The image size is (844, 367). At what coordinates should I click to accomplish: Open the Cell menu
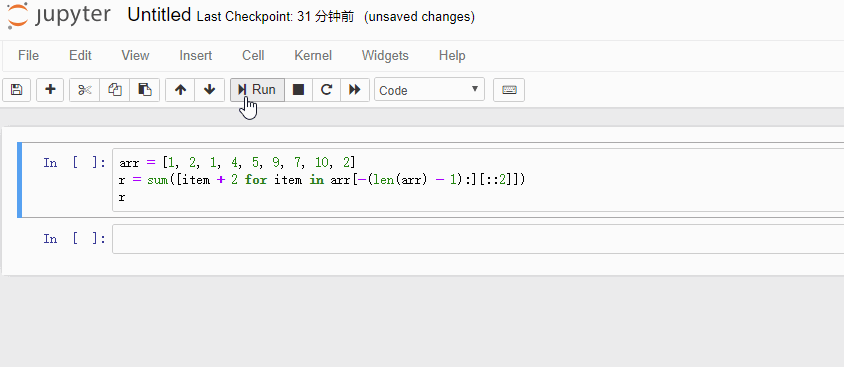[253, 55]
